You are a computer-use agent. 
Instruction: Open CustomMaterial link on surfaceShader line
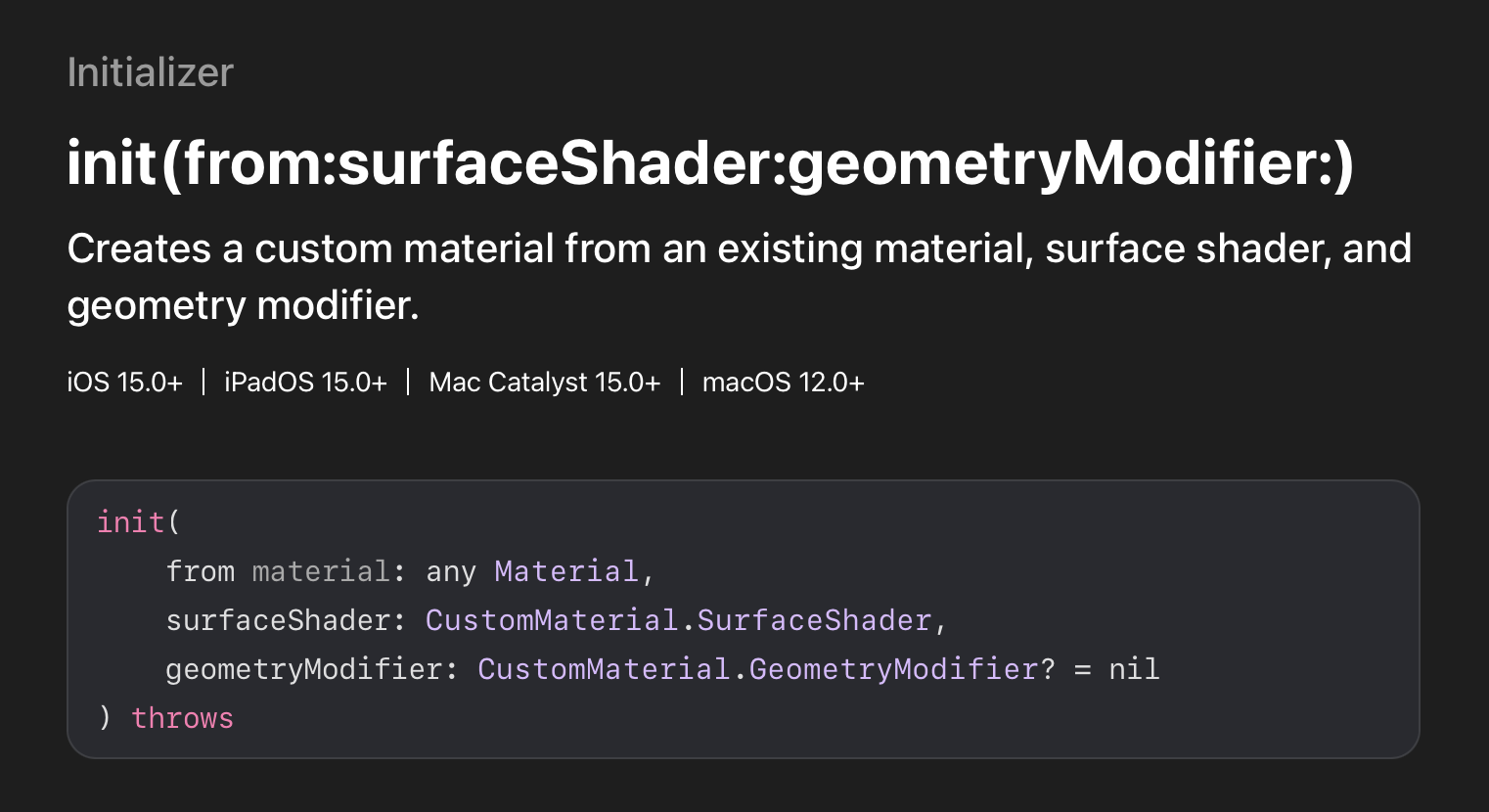tap(551, 619)
